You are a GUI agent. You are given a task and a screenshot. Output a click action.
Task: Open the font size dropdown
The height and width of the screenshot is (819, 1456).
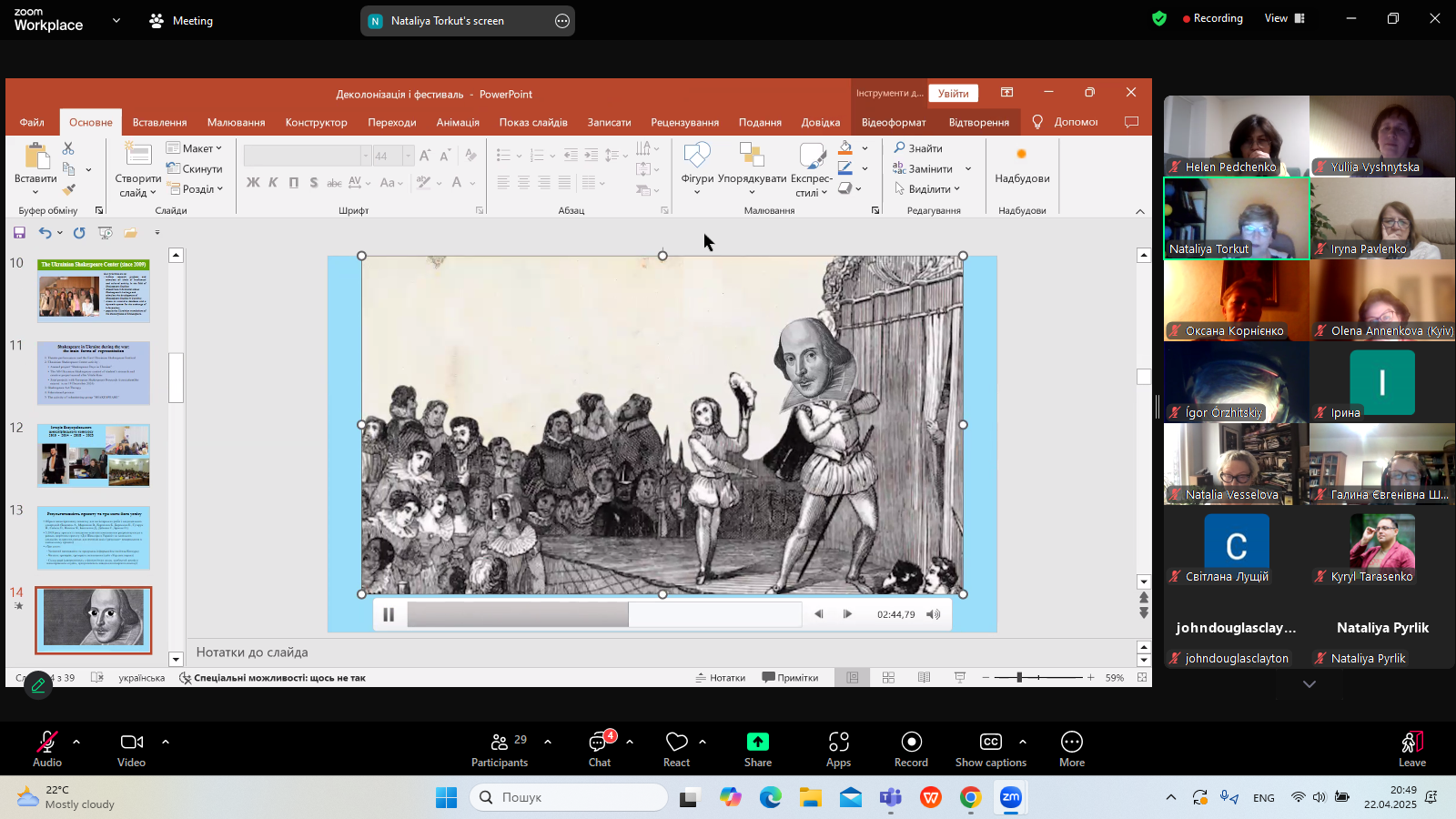408,157
